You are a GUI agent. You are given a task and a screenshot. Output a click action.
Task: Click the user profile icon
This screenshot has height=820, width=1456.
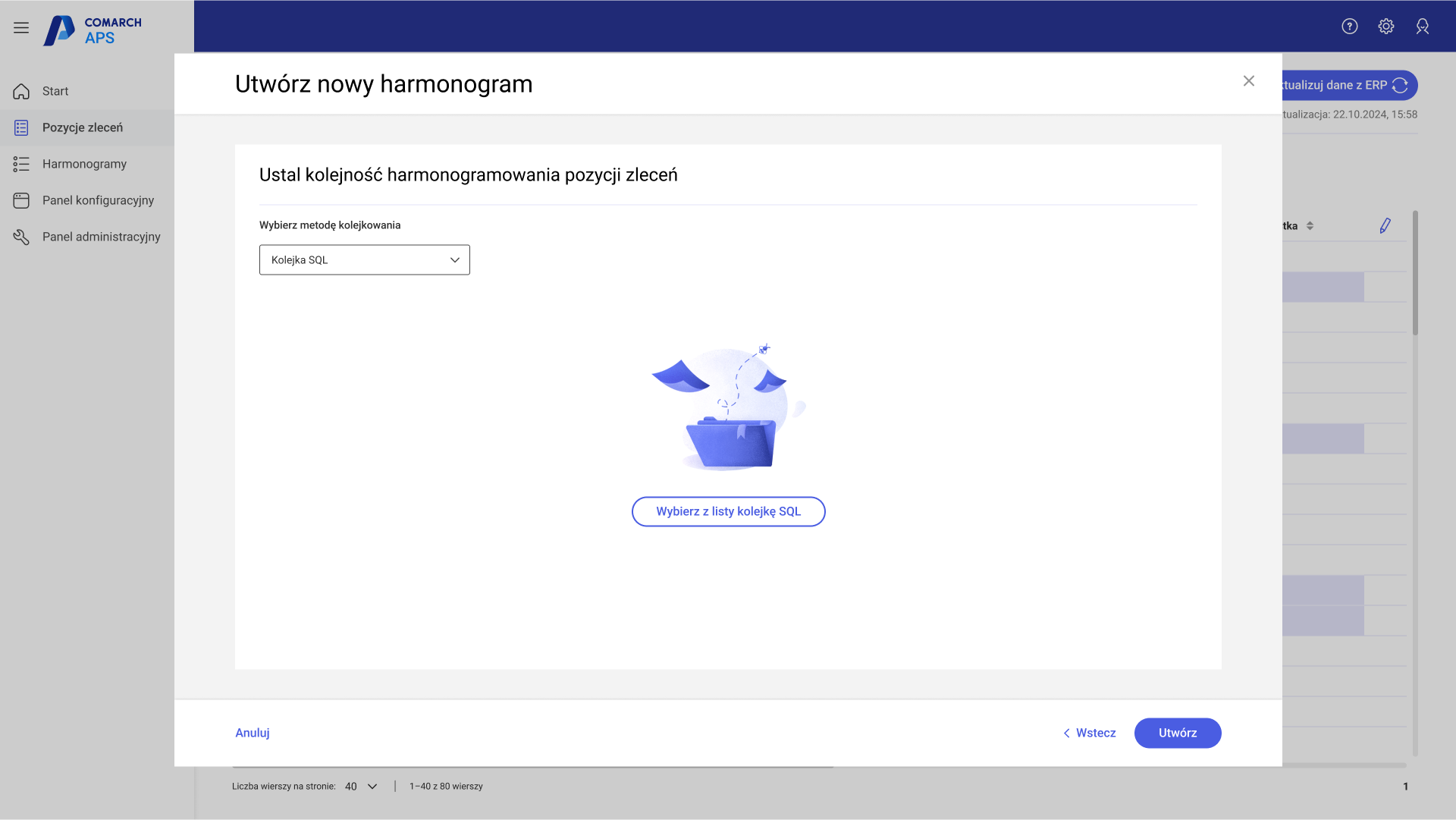[x=1422, y=27]
